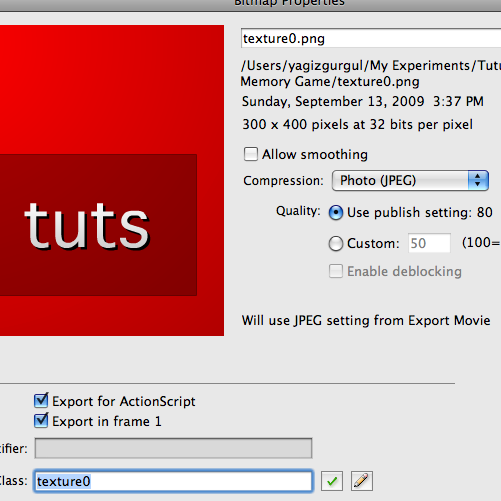Image resolution: width=501 pixels, height=501 pixels.
Task: Open the Photo (JPEG) compression menu
Action: click(410, 181)
